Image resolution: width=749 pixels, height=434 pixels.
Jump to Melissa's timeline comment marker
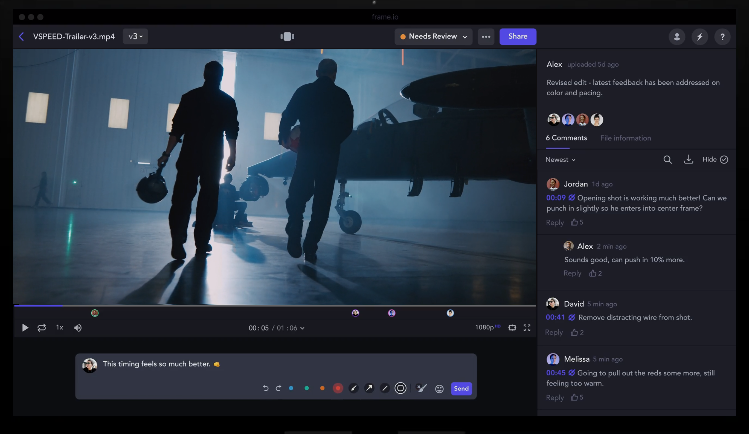tap(392, 313)
